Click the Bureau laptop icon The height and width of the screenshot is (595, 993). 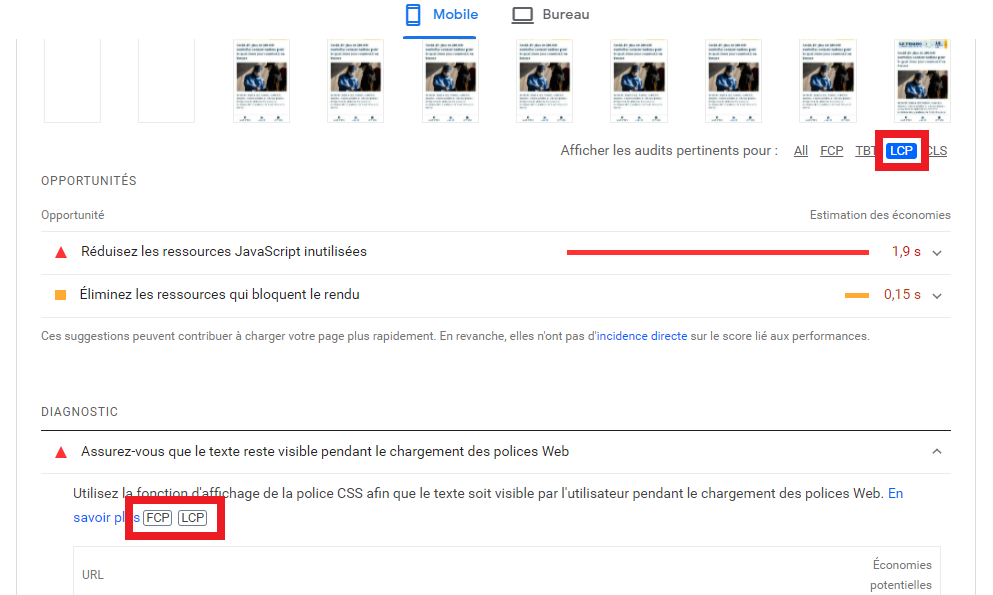pos(522,15)
